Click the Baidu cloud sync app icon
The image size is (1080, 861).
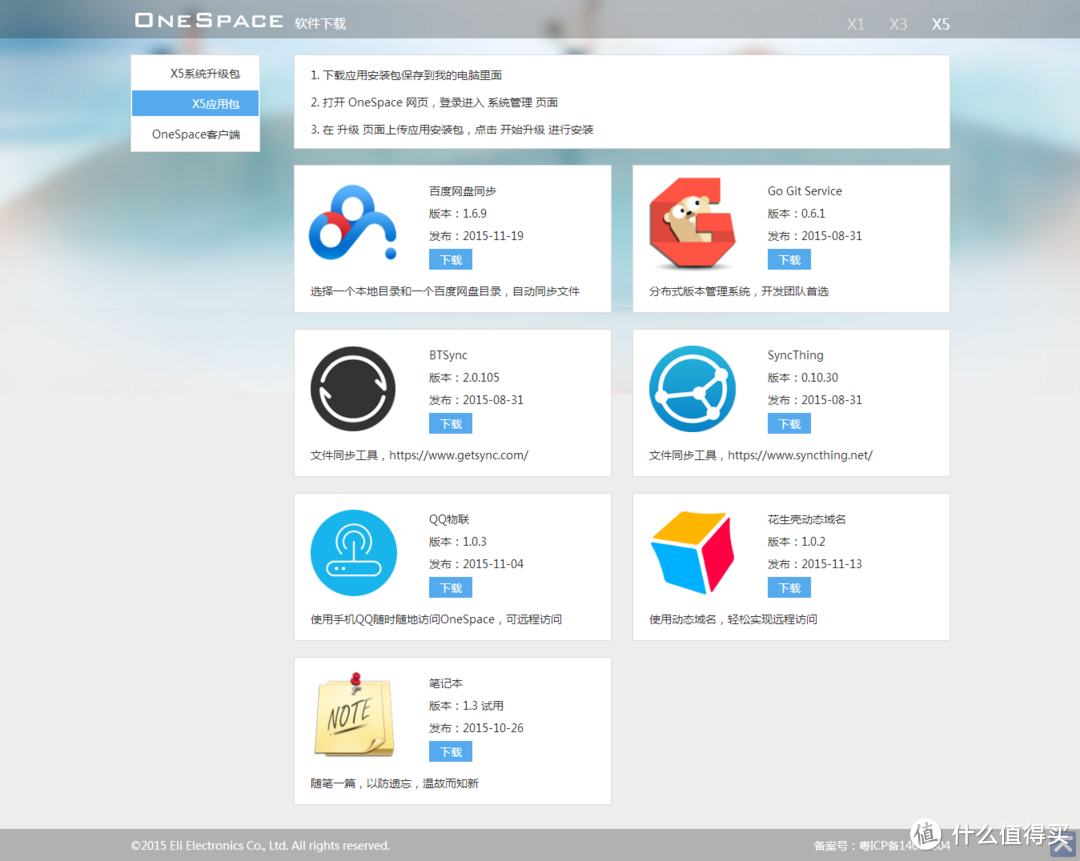353,222
